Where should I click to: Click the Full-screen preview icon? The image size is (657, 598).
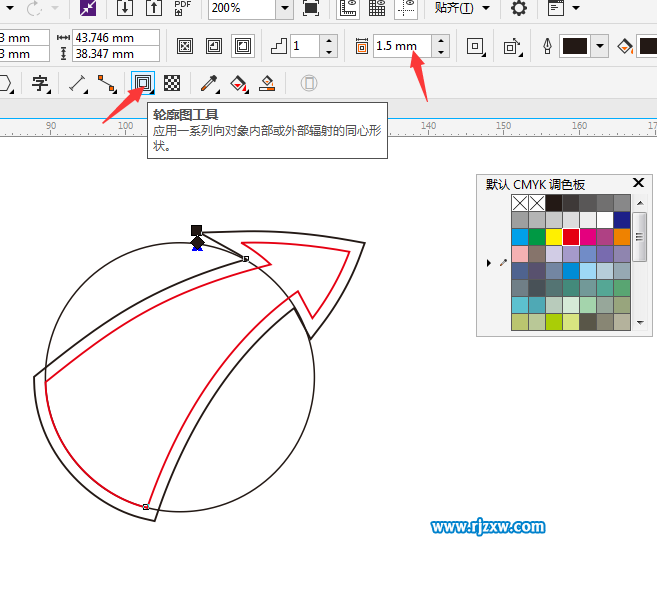point(310,8)
